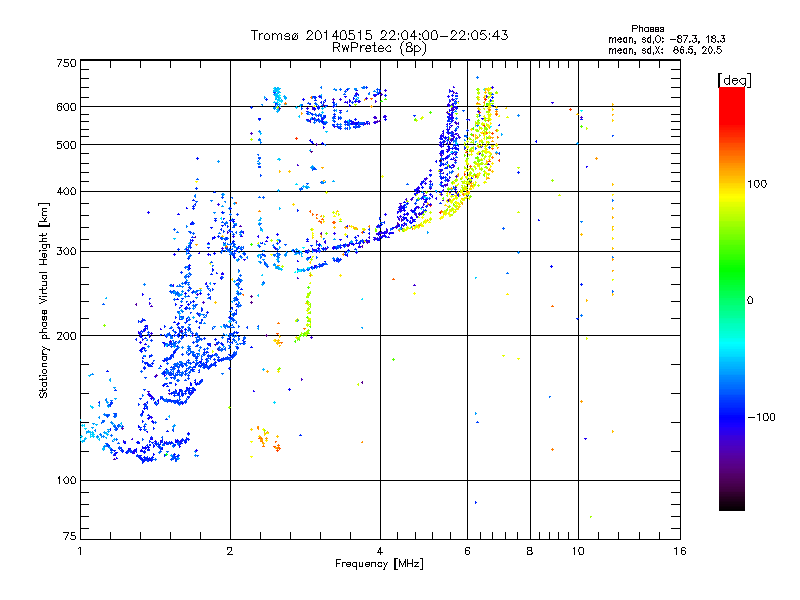Click the 'mean, sd,X: 86.5, 20.5' statistics line
The image size is (800, 600).
tap(665, 50)
